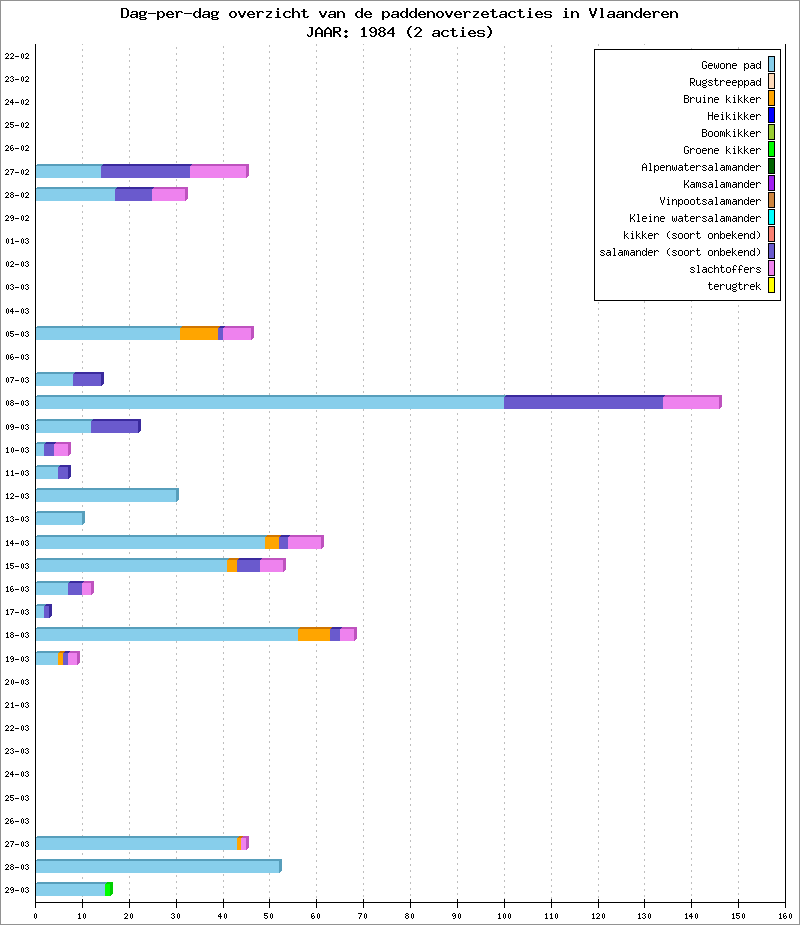This screenshot has width=800, height=925.
Task: Click the 100 tick label on the x-axis
Action: click(x=504, y=915)
